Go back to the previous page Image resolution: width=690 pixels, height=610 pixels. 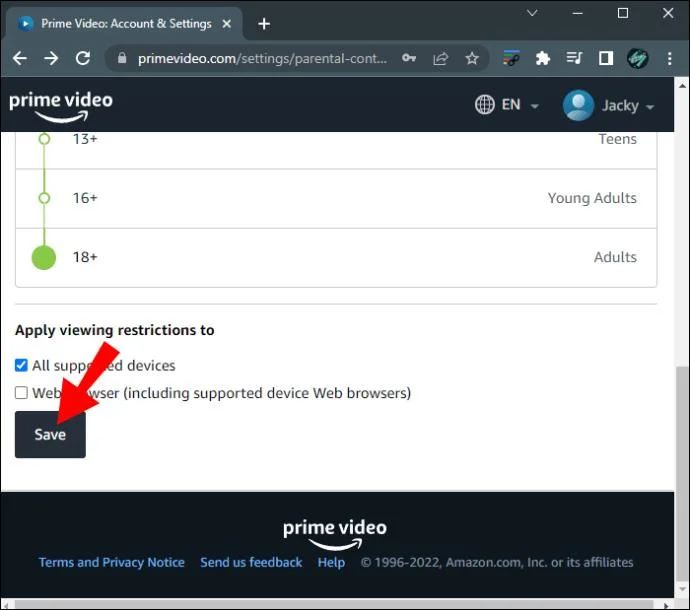[x=20, y=58]
